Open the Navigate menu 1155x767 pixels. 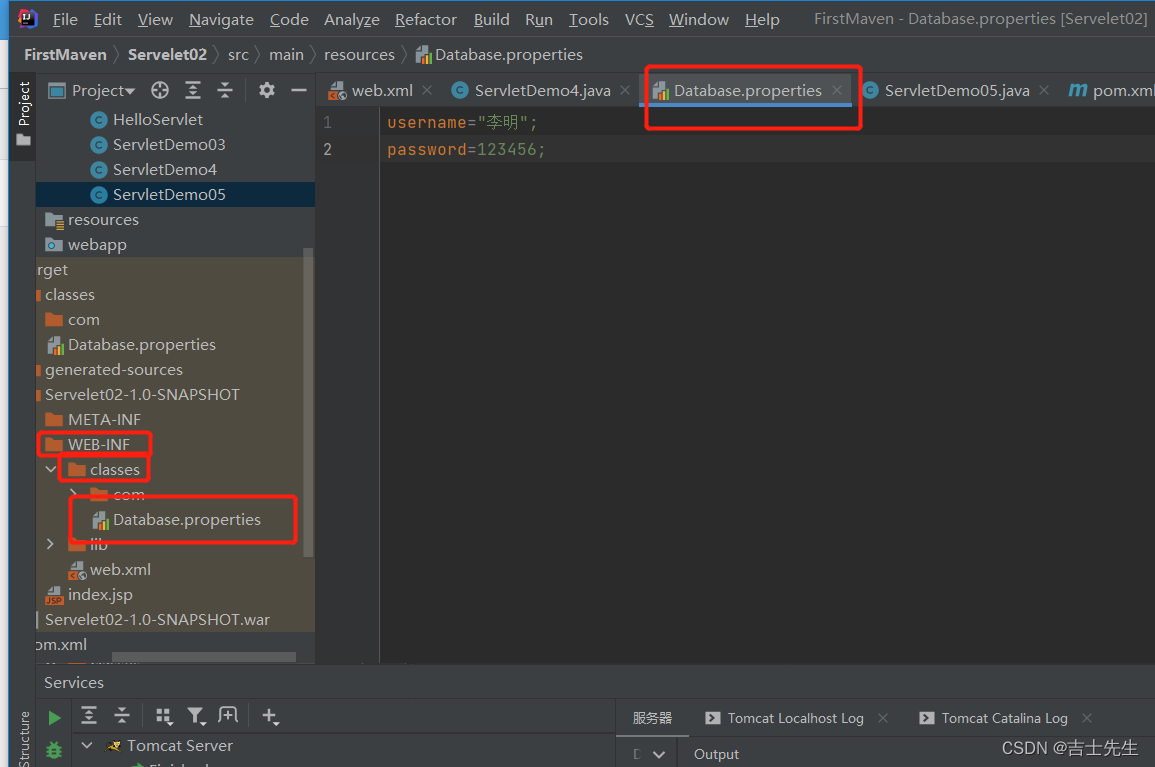[x=221, y=19]
